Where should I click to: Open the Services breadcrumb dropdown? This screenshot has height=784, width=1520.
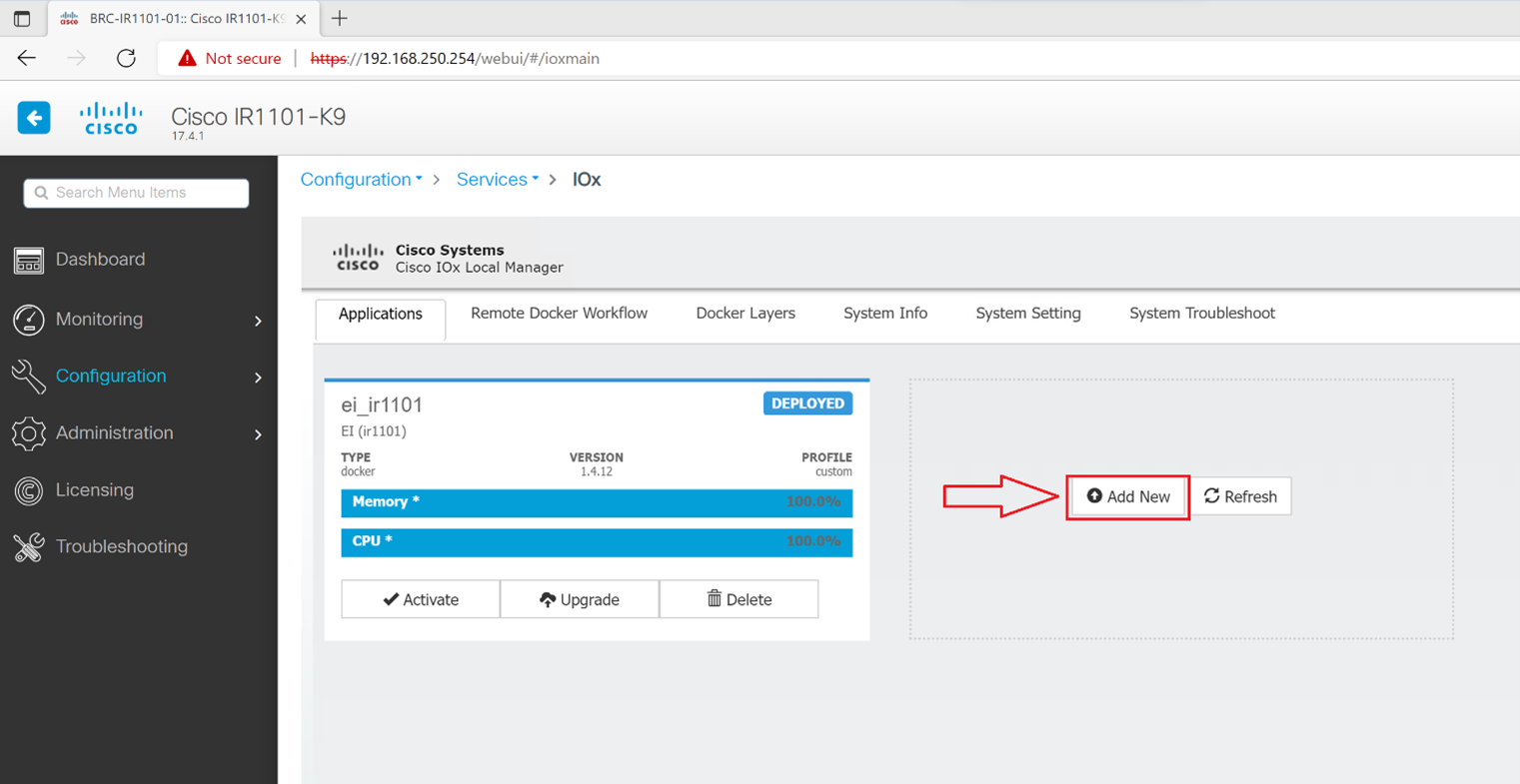pyautogui.click(x=497, y=180)
